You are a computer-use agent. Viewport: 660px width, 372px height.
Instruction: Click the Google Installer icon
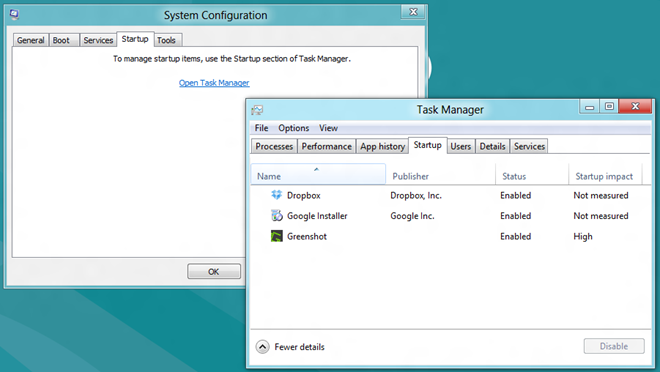tap(276, 215)
